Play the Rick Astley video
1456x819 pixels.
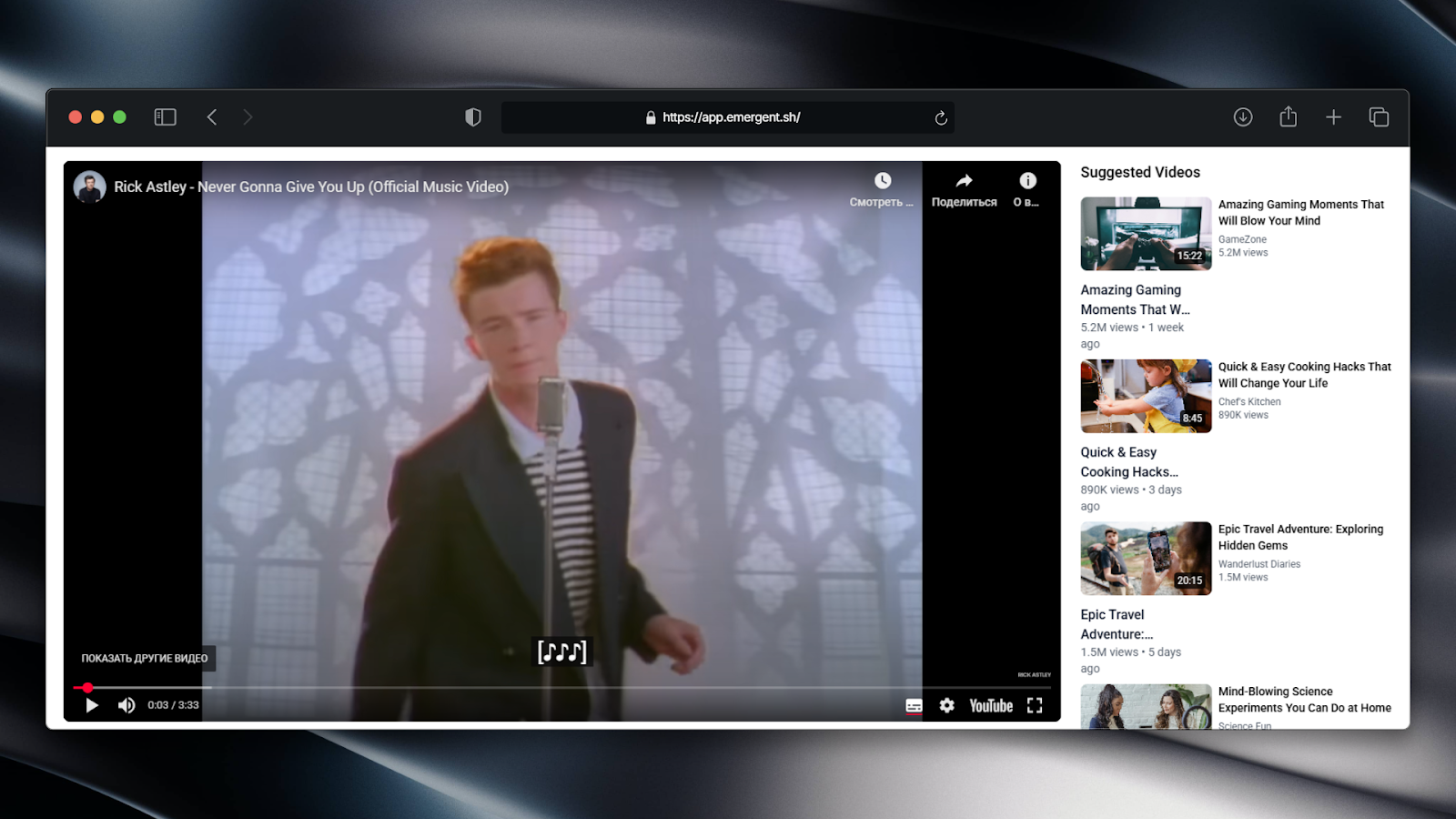coord(92,705)
